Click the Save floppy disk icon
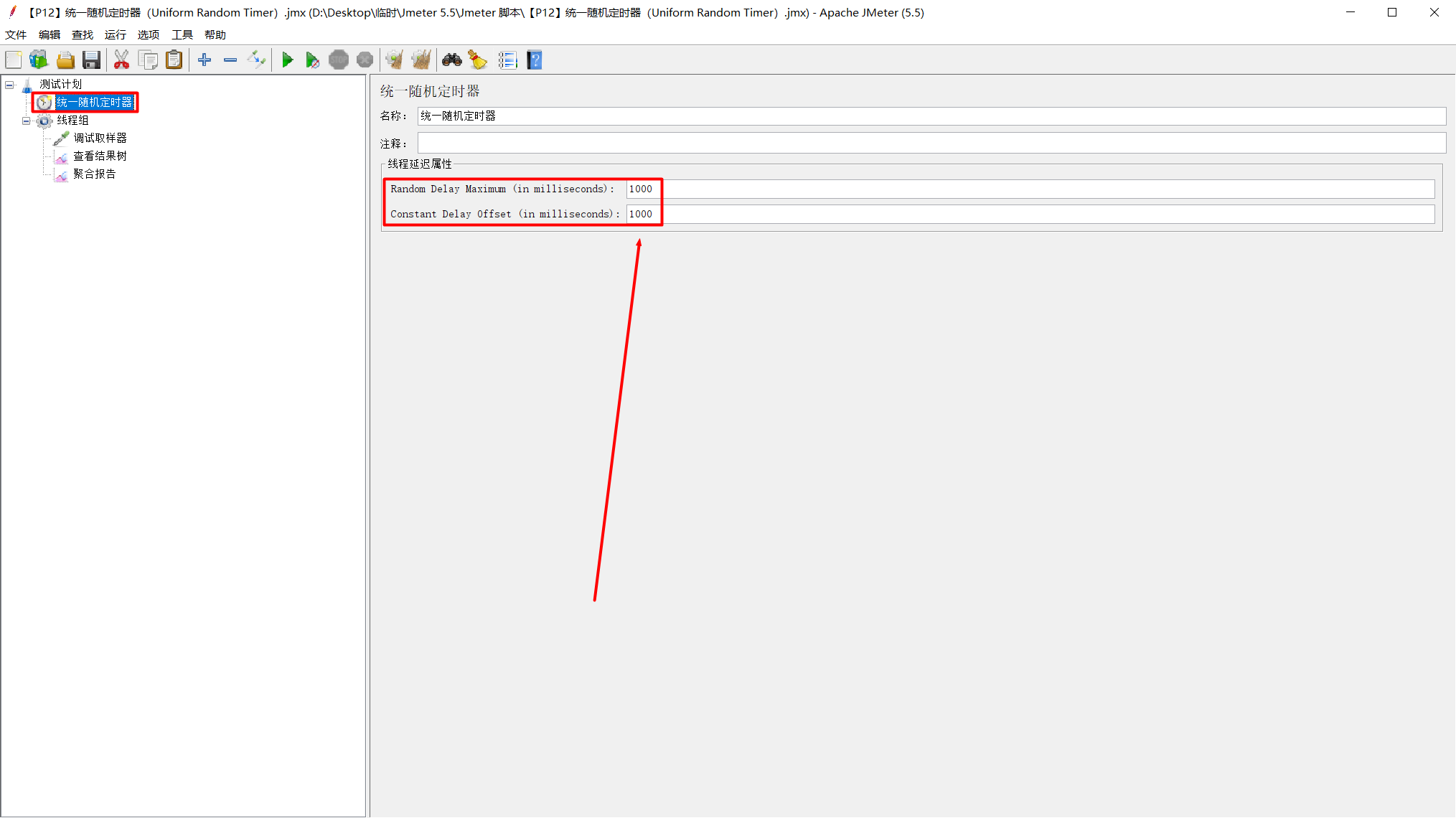This screenshot has height=818, width=1456. point(91,60)
